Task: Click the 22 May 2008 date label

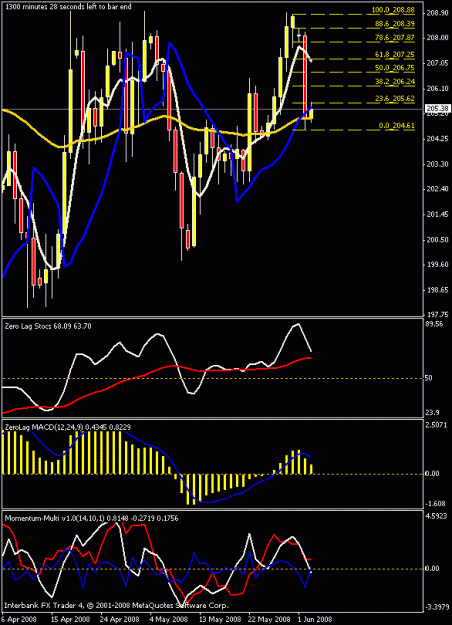Action: (x=269, y=619)
